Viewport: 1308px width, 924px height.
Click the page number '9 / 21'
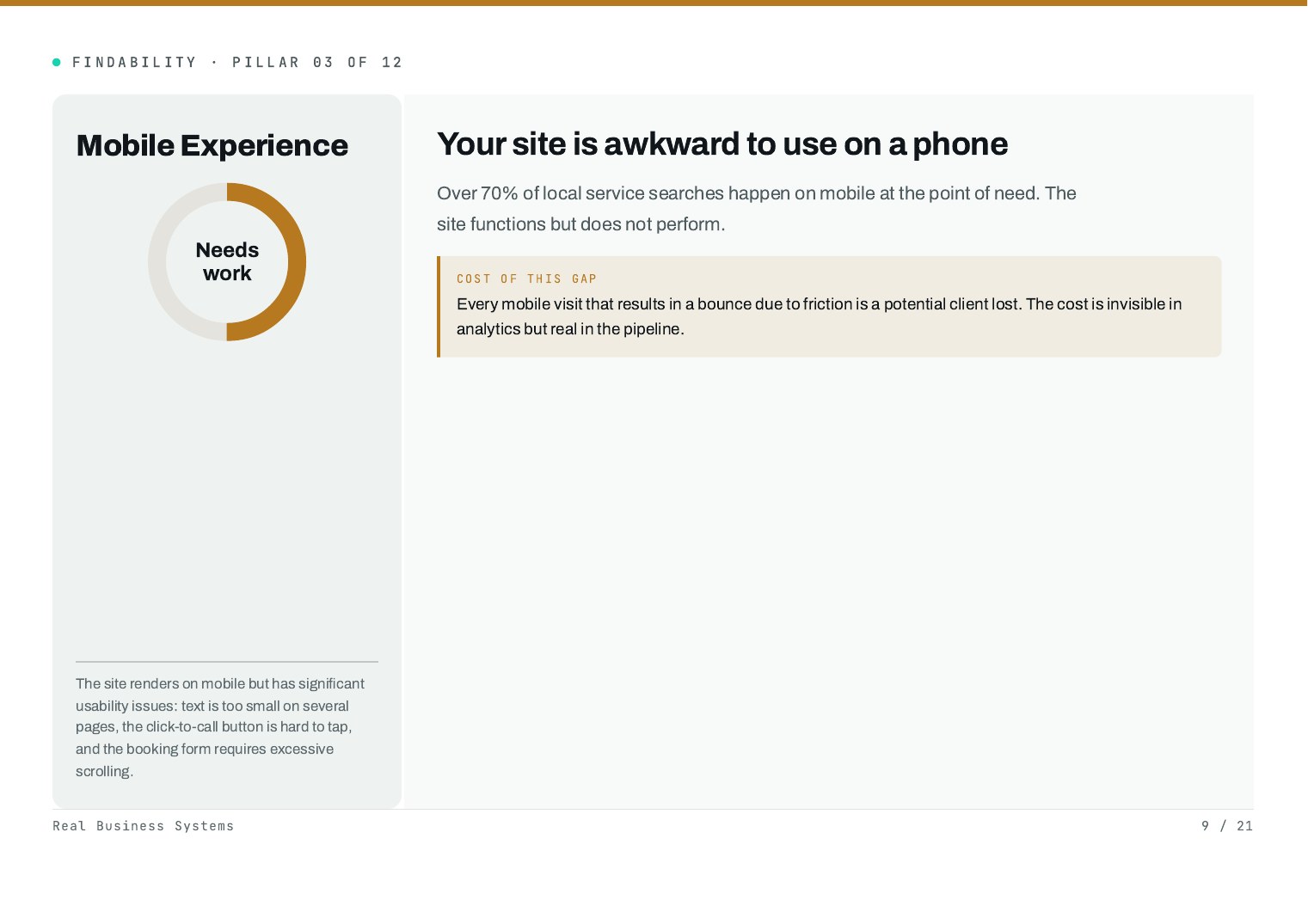[1227, 826]
